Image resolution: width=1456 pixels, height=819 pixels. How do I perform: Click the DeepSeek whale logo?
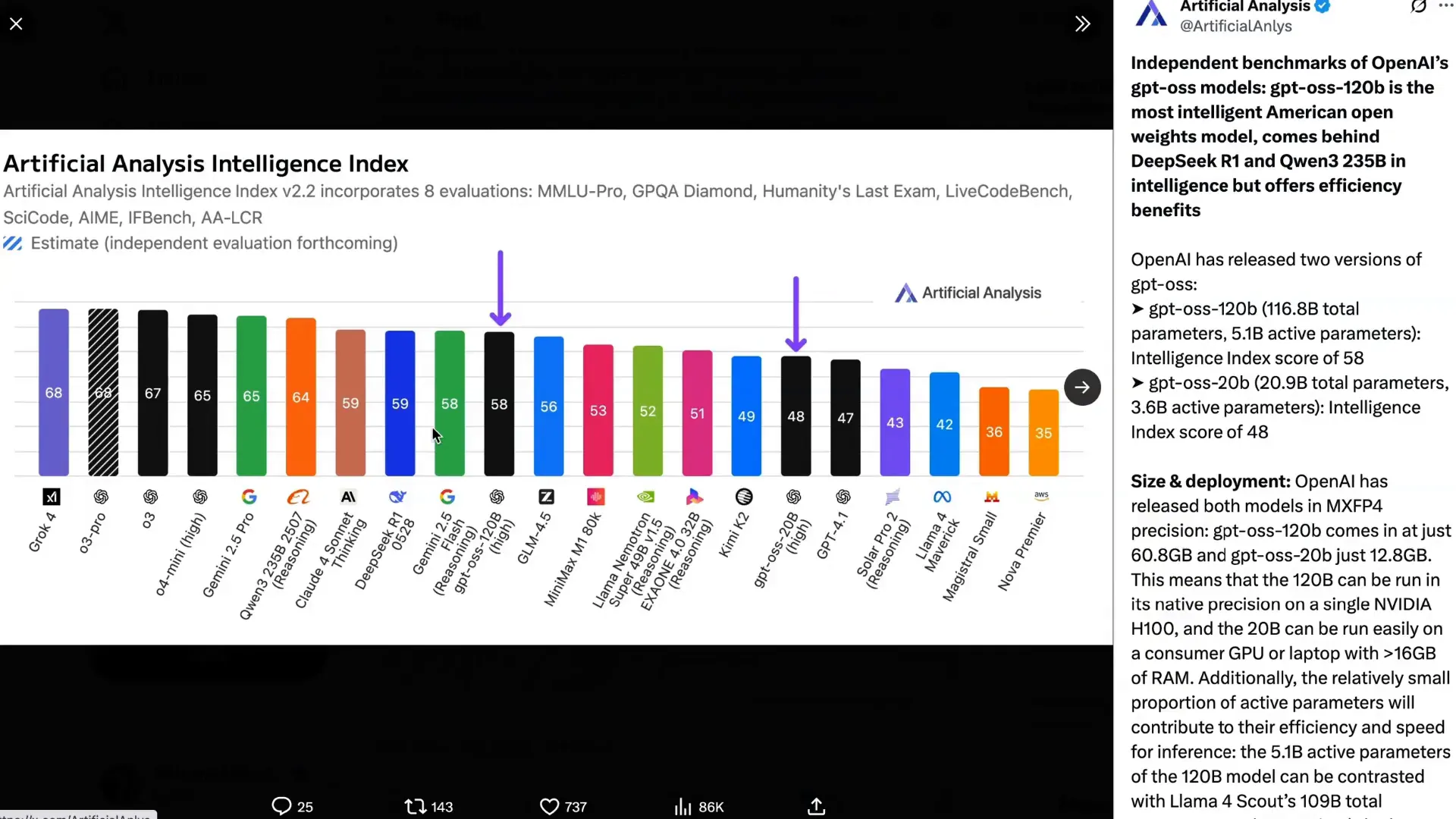click(397, 497)
